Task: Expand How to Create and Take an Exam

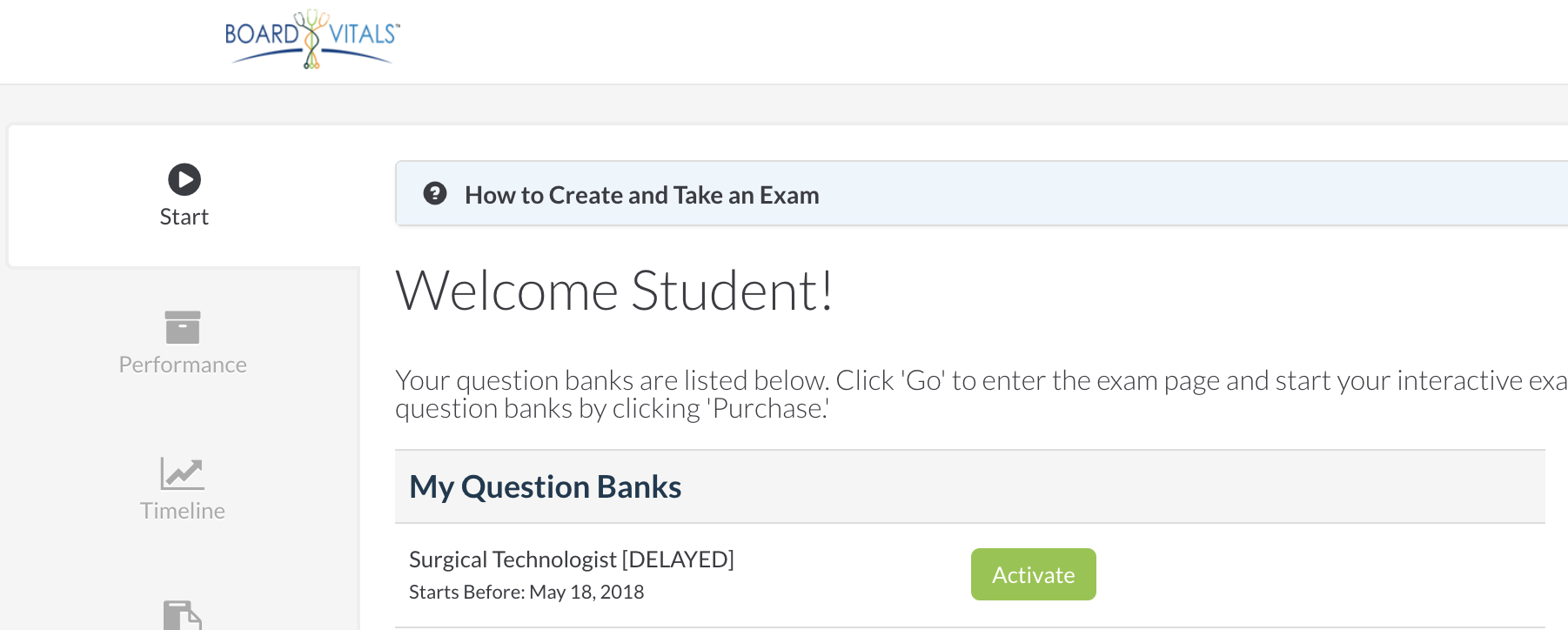Action: (x=642, y=195)
